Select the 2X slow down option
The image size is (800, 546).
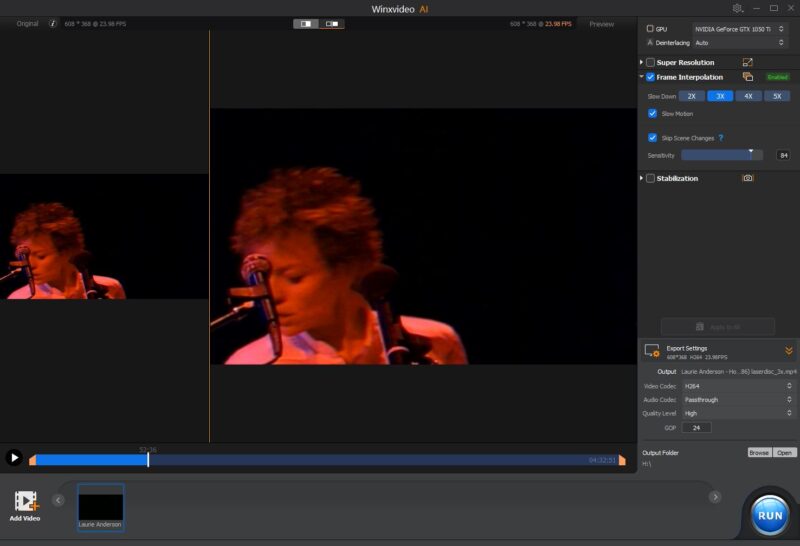(x=691, y=96)
